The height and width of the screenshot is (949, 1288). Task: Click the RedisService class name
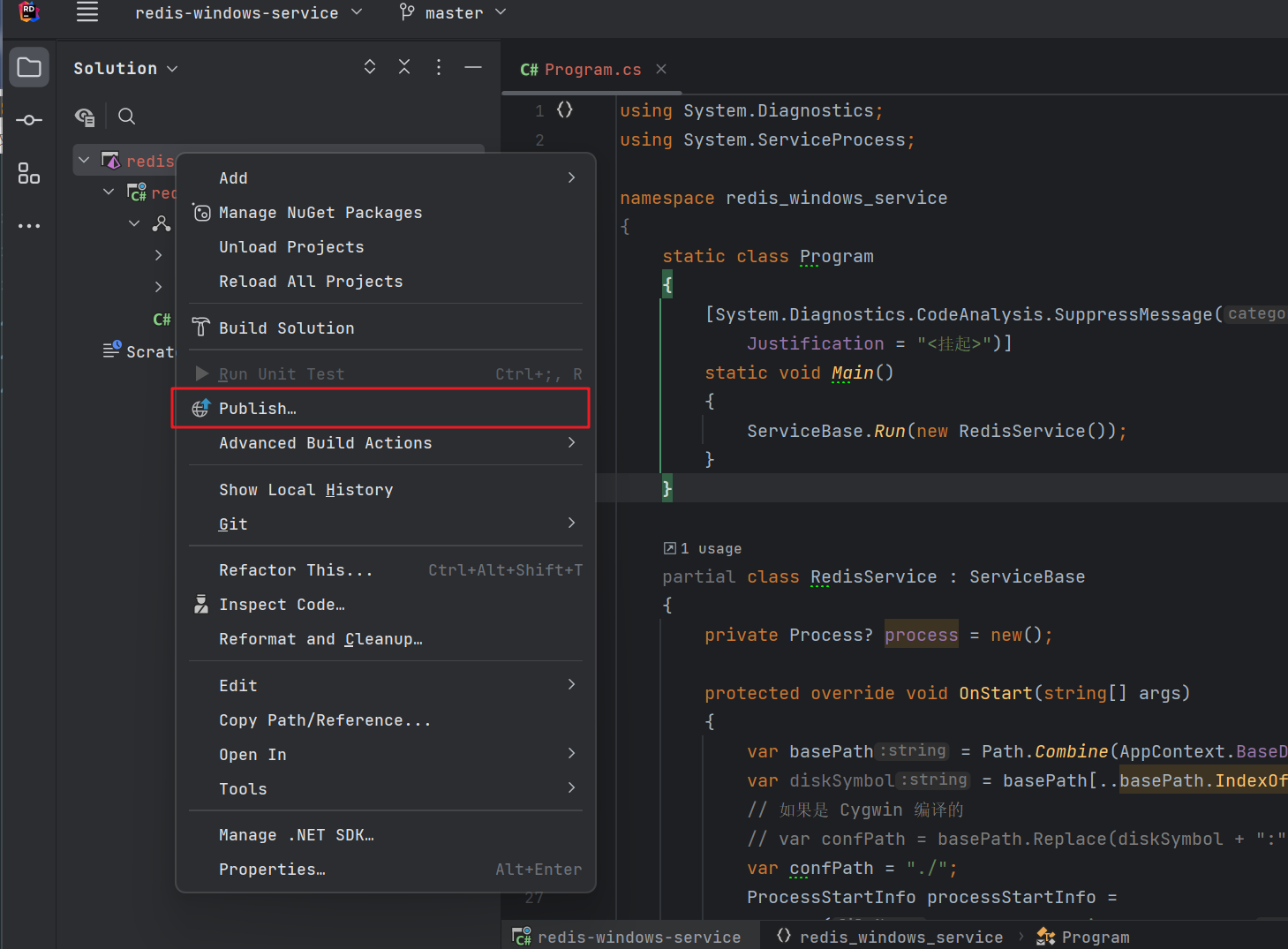pyautogui.click(x=874, y=576)
